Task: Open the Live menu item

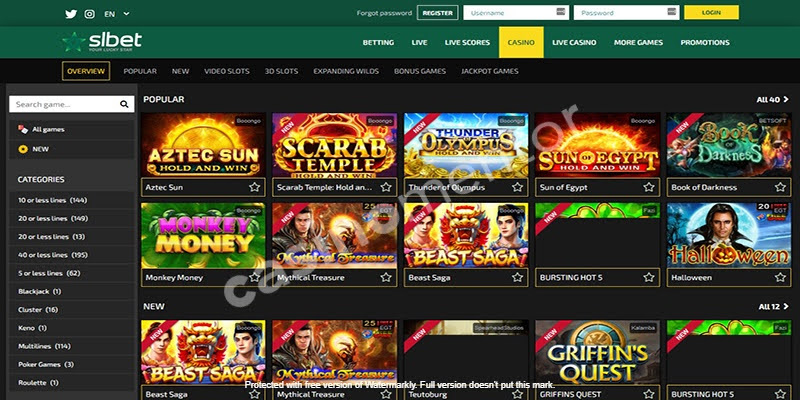Action: coord(419,42)
